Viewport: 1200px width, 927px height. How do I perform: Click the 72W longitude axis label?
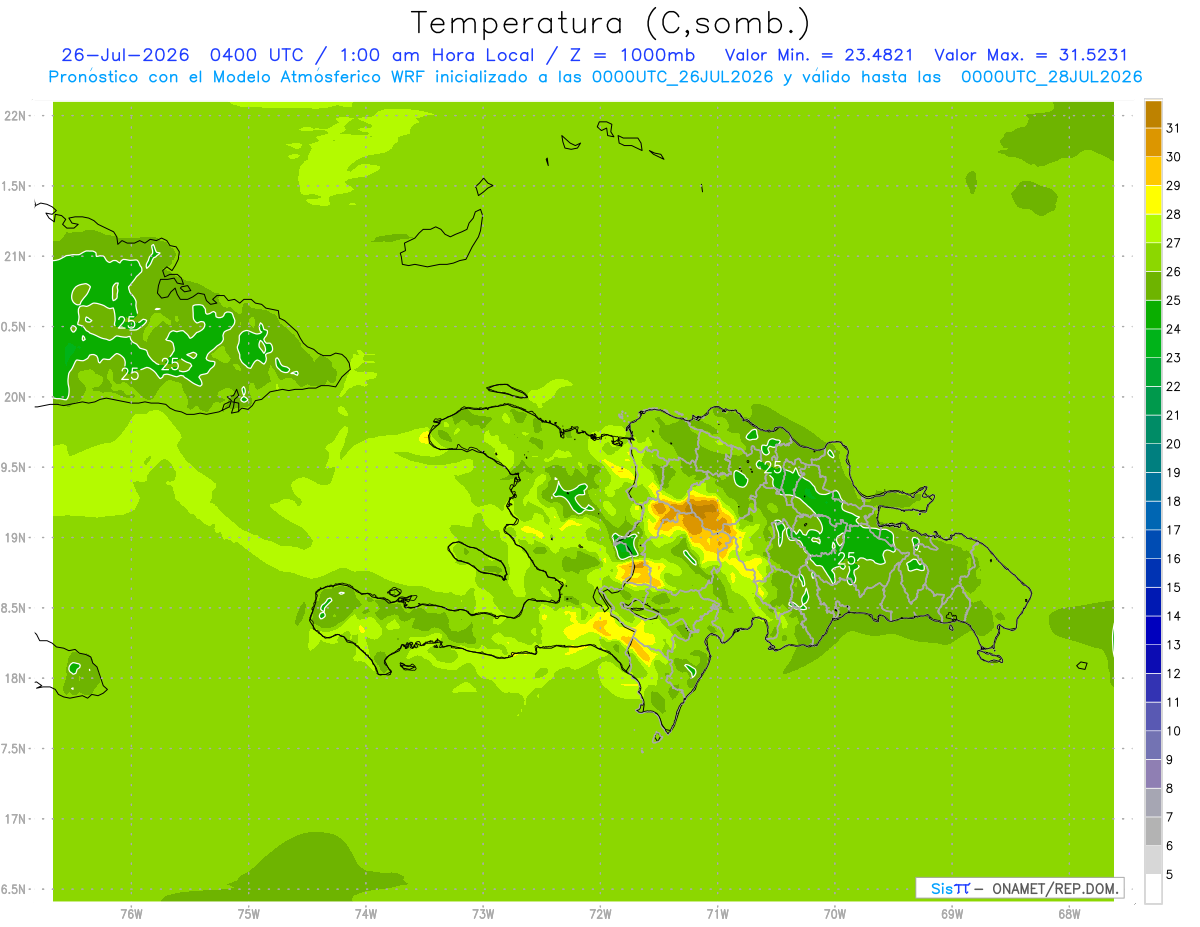point(600,914)
